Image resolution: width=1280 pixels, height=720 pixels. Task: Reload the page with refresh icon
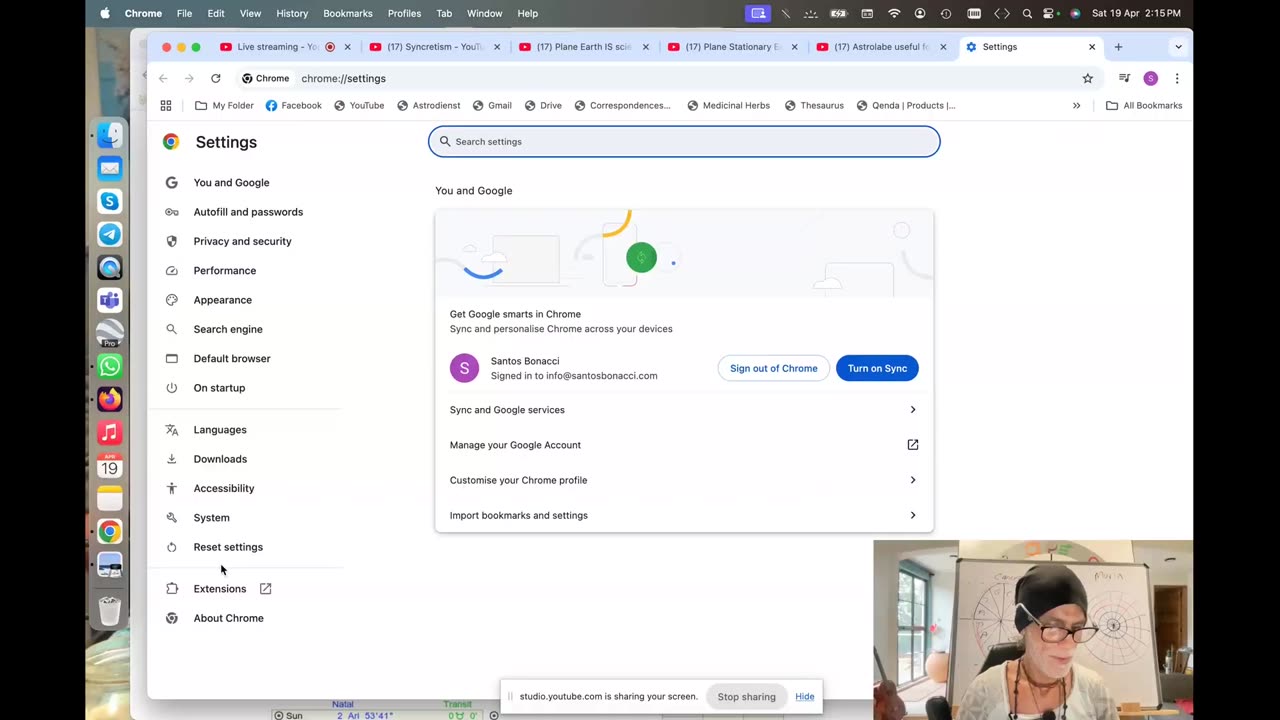tap(215, 78)
